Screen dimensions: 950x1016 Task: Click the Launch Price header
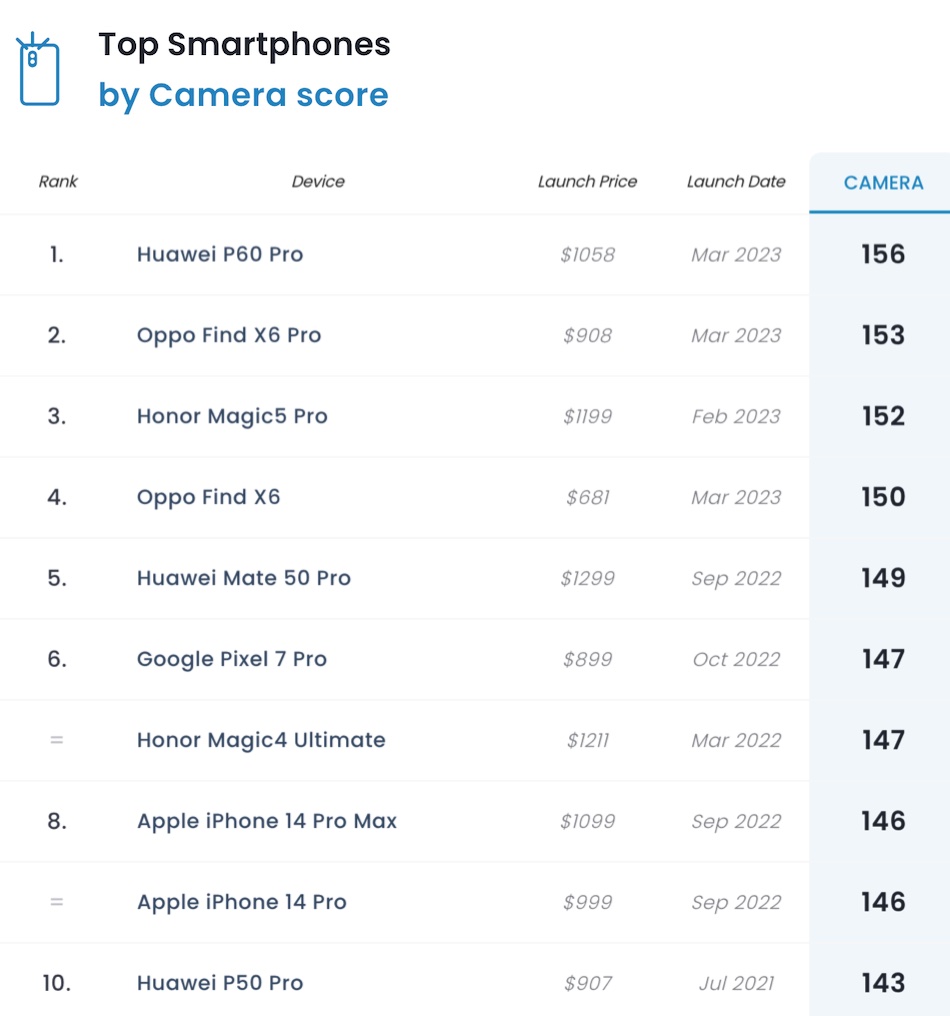587,182
